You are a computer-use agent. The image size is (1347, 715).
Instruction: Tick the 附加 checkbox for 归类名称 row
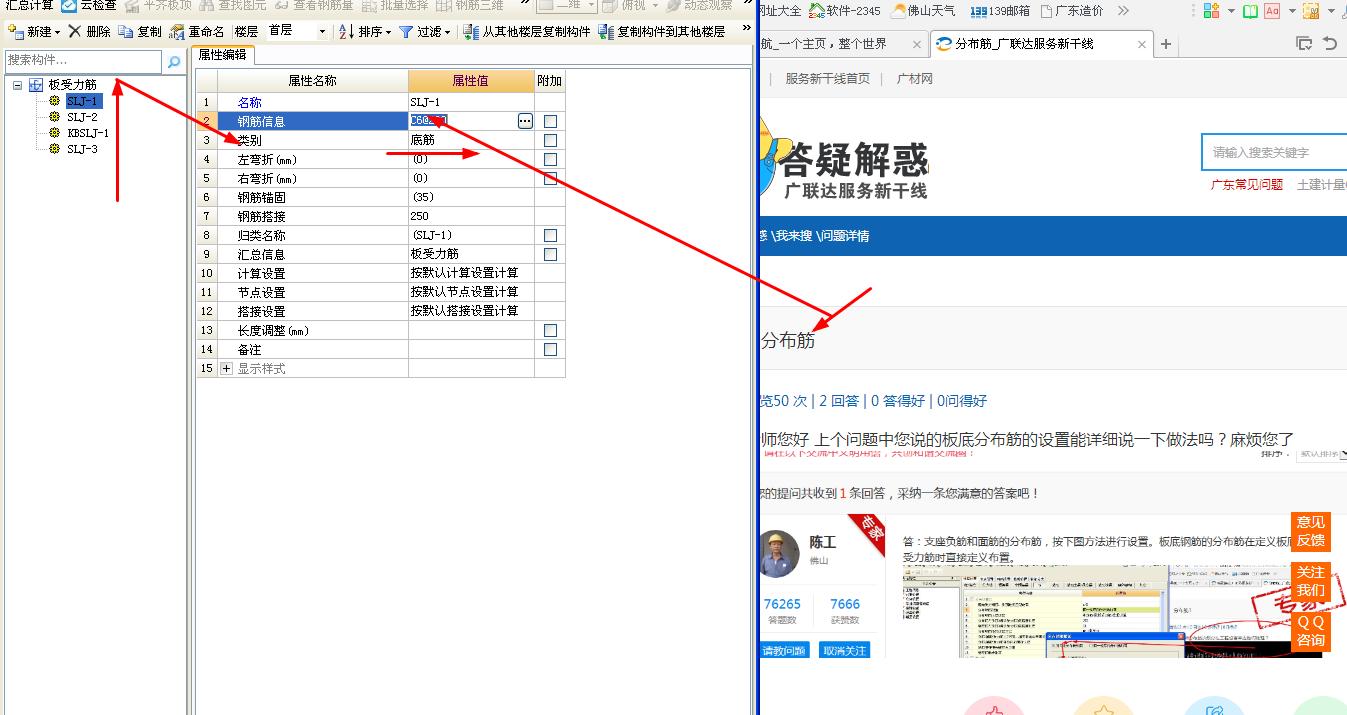tap(550, 235)
